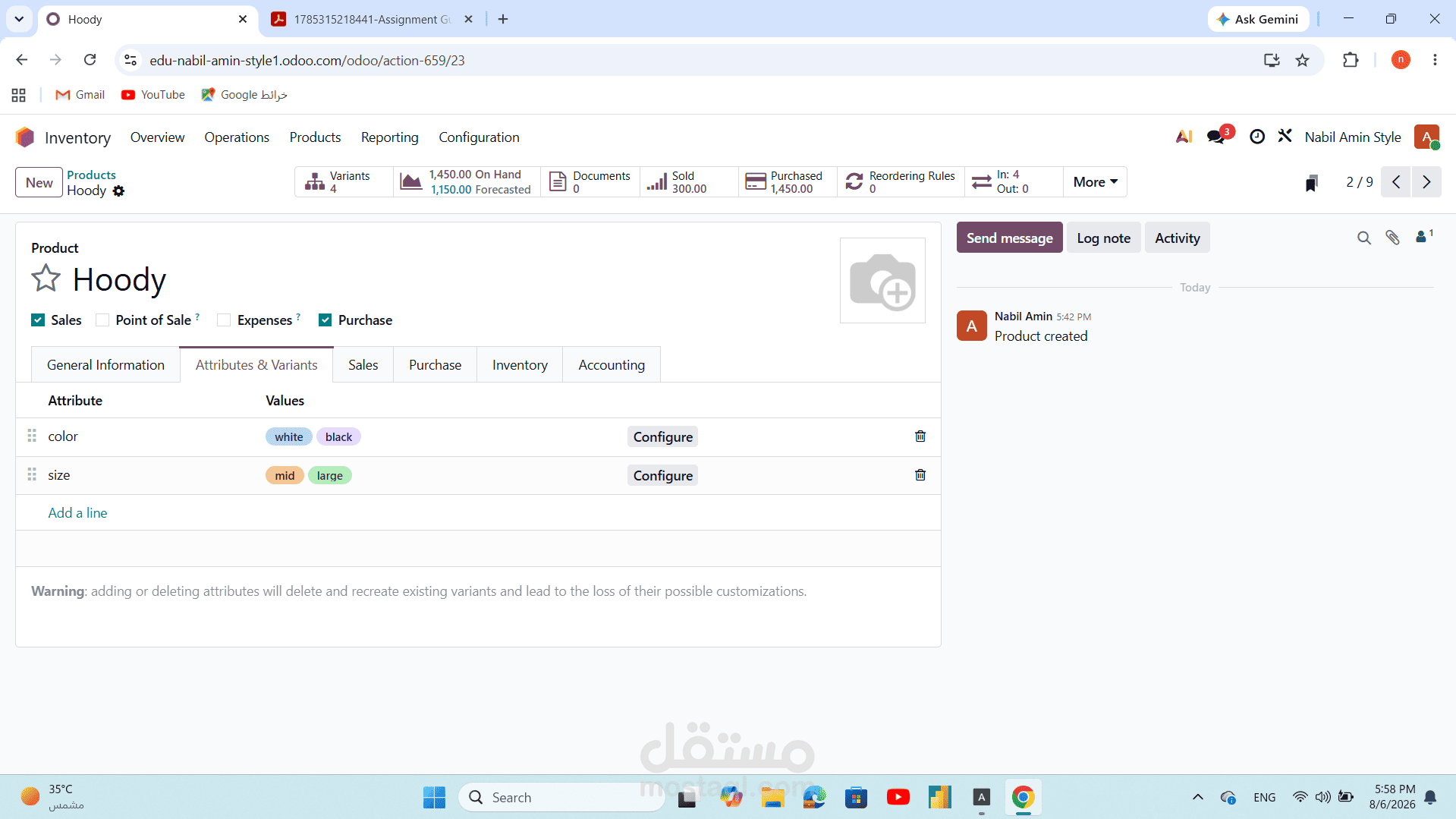Delete the color attribute row
1456x819 pixels.
click(920, 436)
